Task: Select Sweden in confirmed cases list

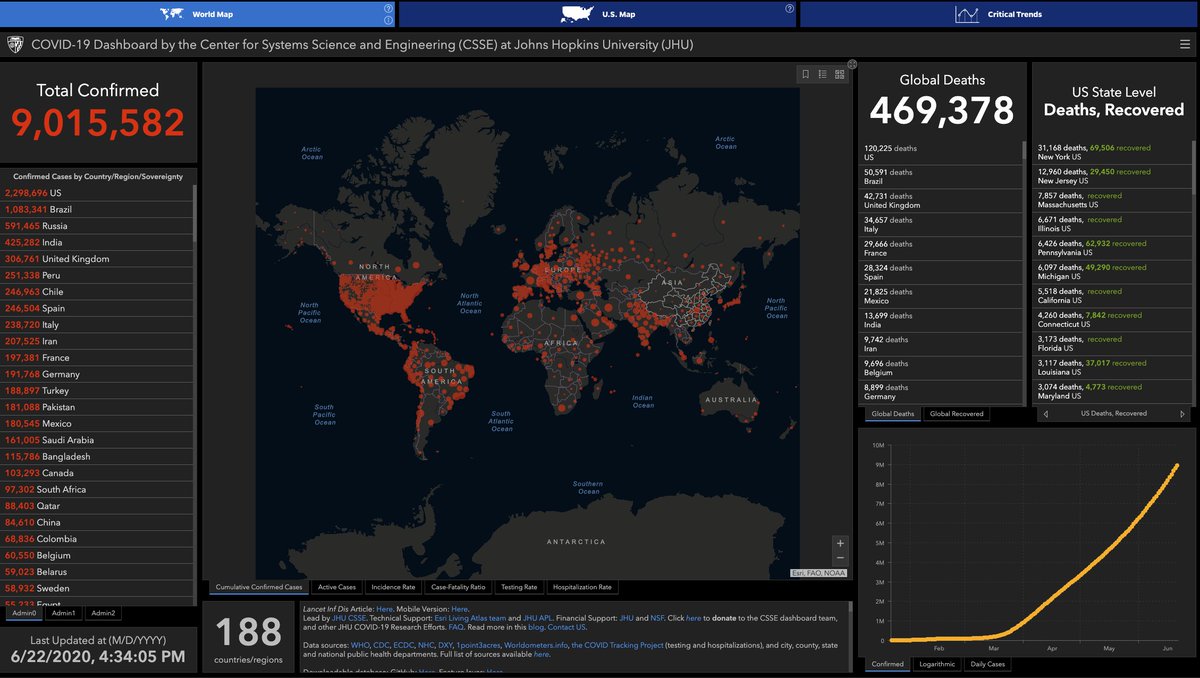Action: [x=97, y=588]
